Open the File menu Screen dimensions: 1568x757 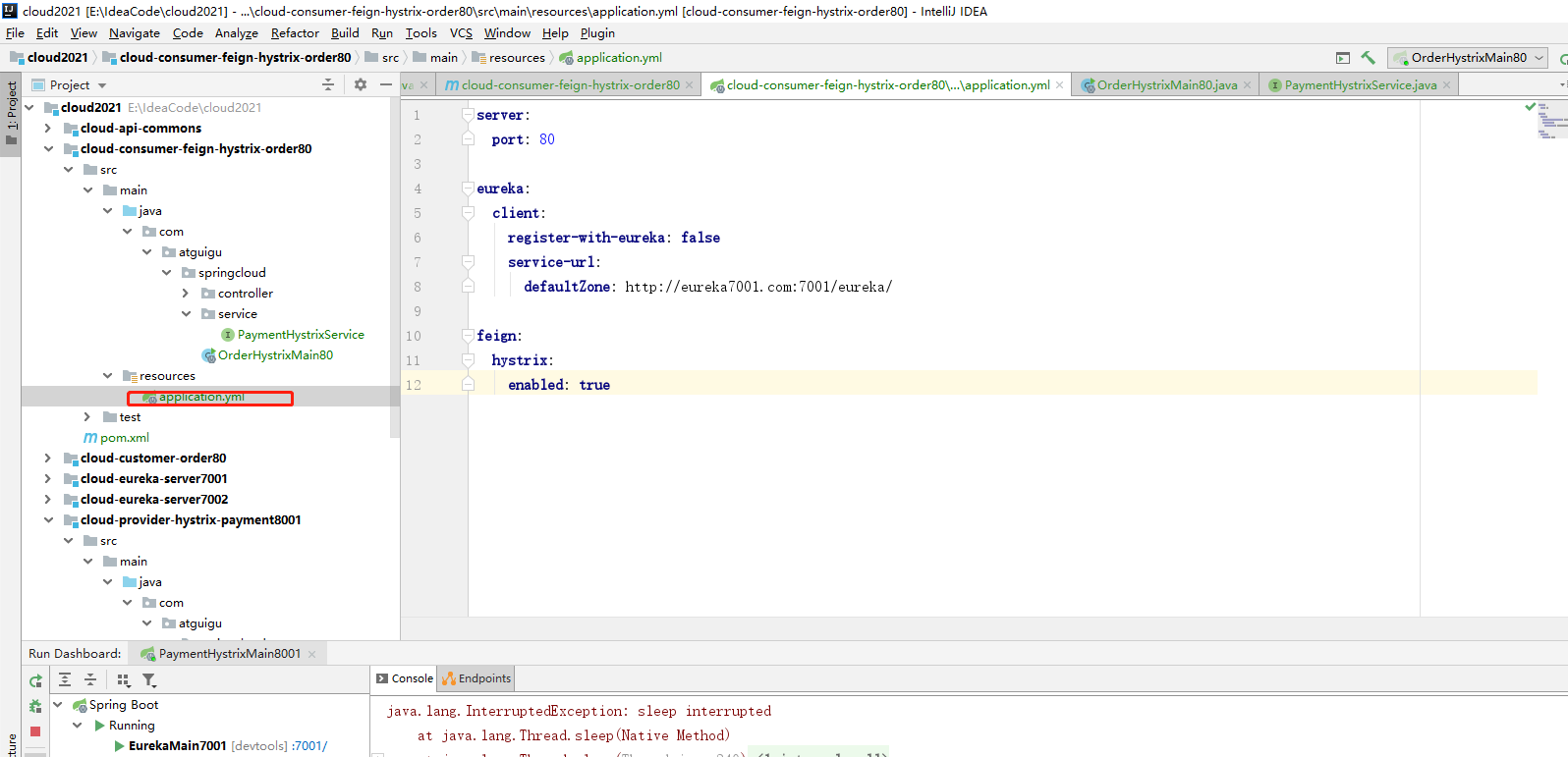click(x=15, y=33)
